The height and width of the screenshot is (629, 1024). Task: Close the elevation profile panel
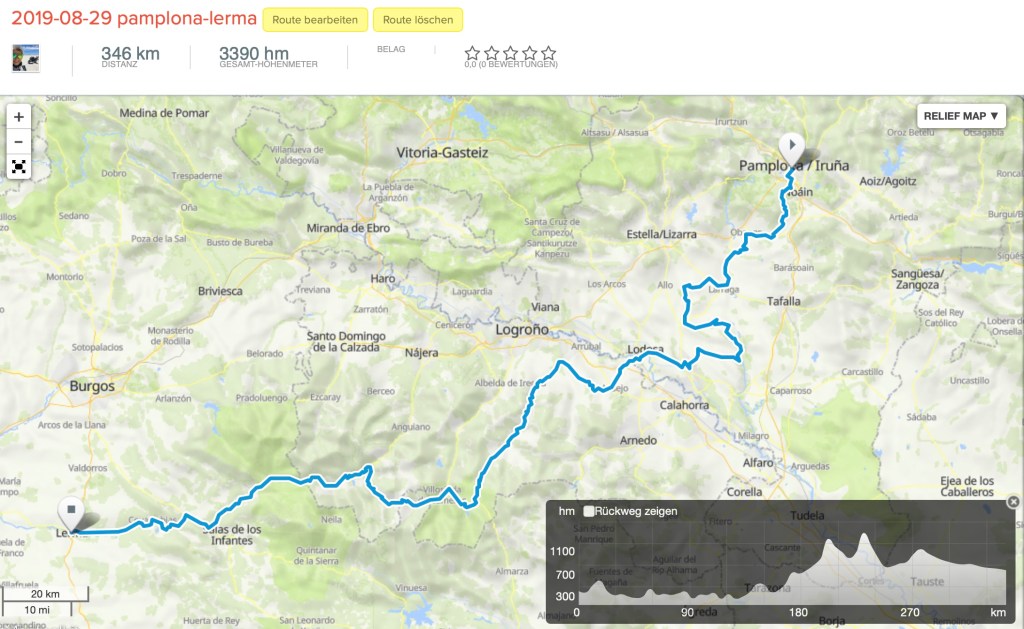(x=1013, y=502)
